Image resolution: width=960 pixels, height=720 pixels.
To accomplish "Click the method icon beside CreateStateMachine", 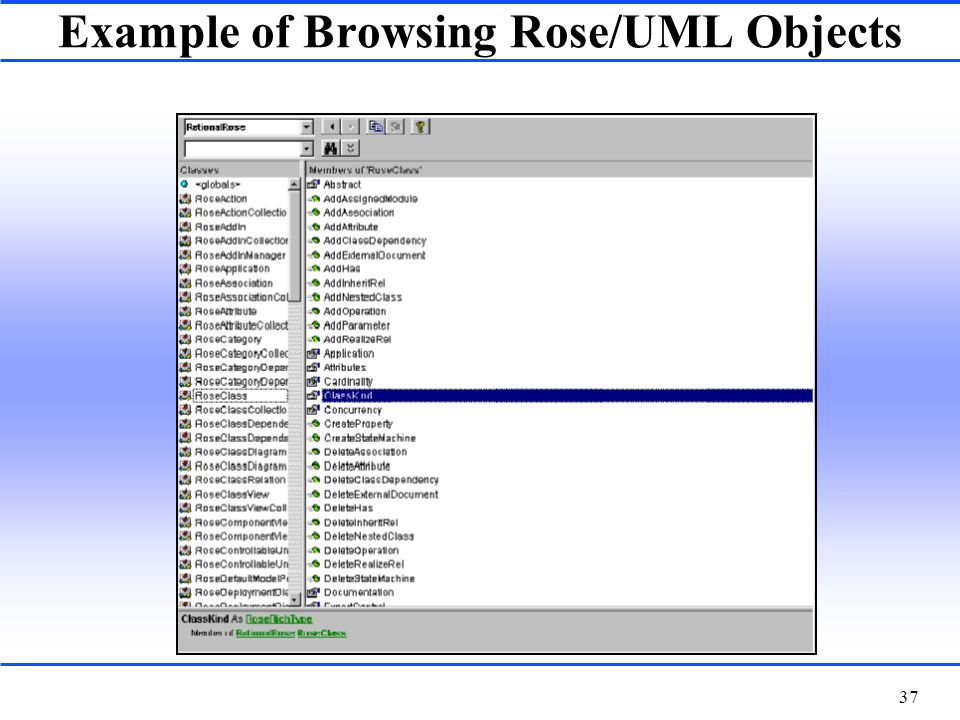I will pyautogui.click(x=314, y=438).
